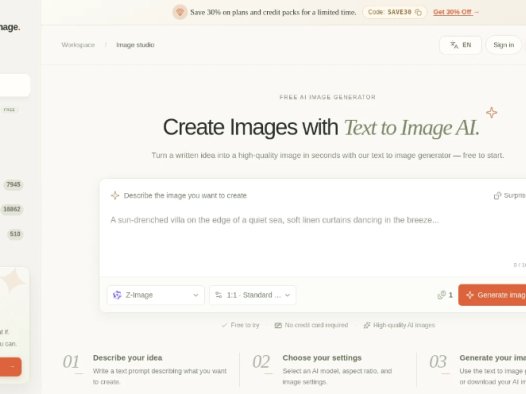Click the orange sparkle star near headline
The height and width of the screenshot is (394, 526).
click(x=491, y=113)
